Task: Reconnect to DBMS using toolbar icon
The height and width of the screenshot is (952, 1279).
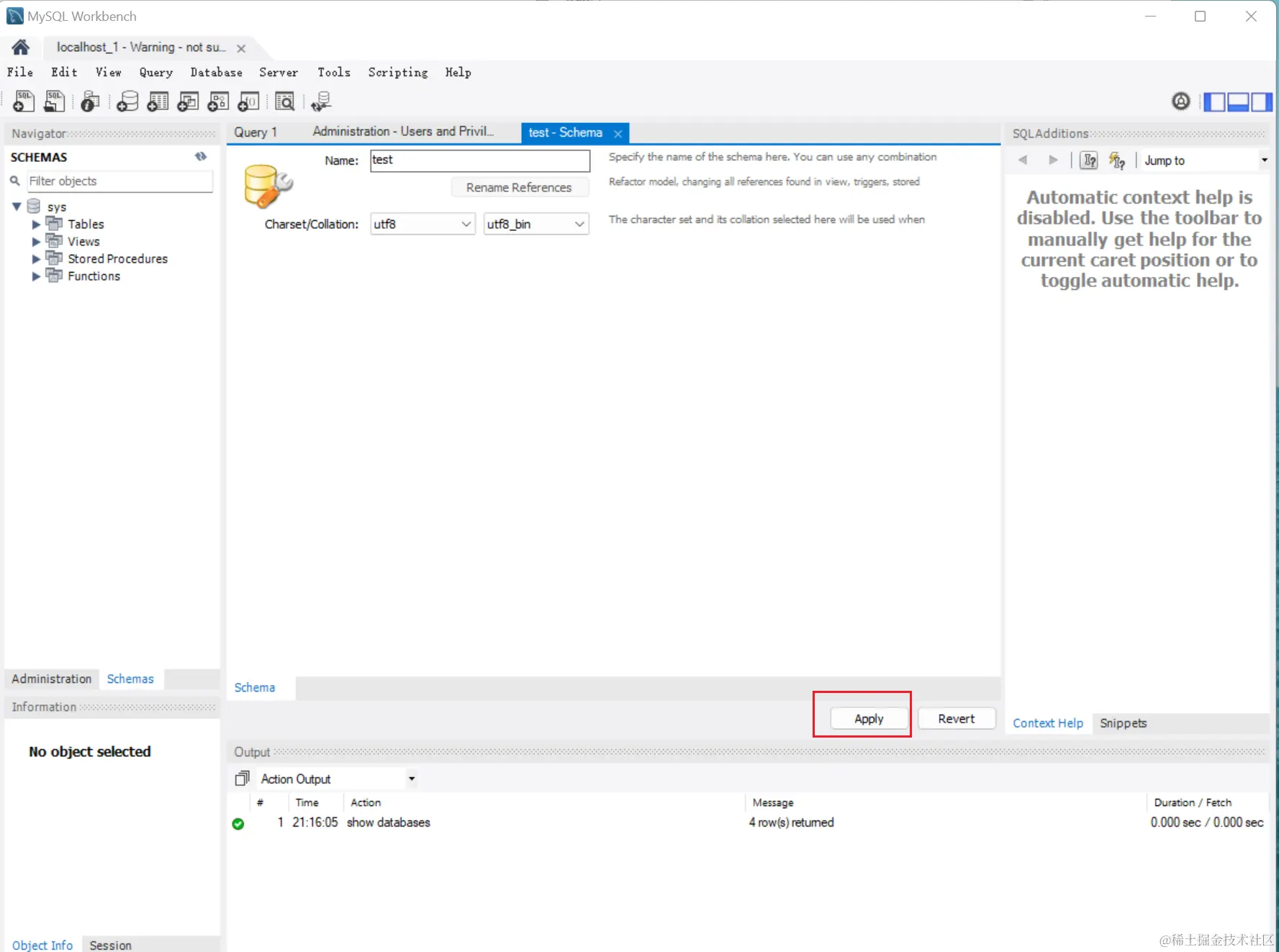Action: pos(321,101)
